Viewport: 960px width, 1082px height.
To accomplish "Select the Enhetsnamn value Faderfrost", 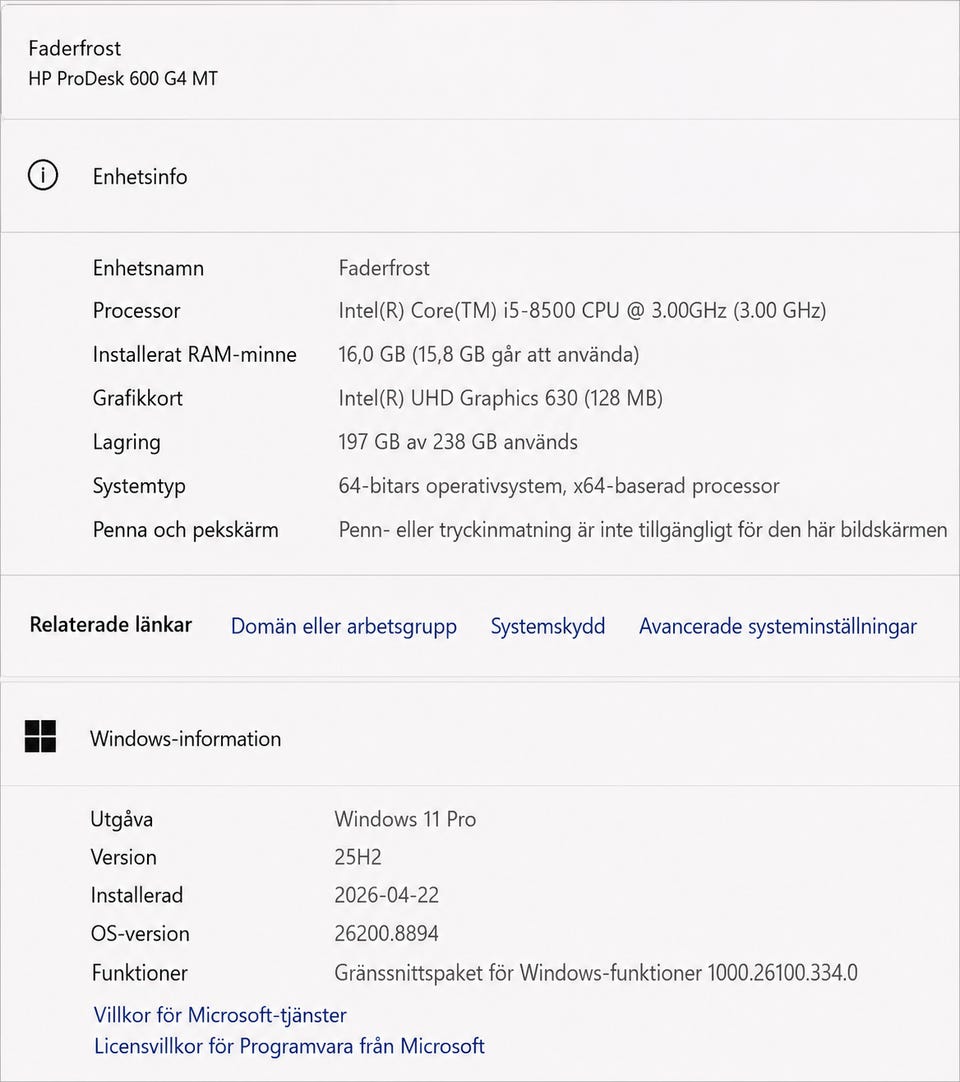I will (384, 268).
